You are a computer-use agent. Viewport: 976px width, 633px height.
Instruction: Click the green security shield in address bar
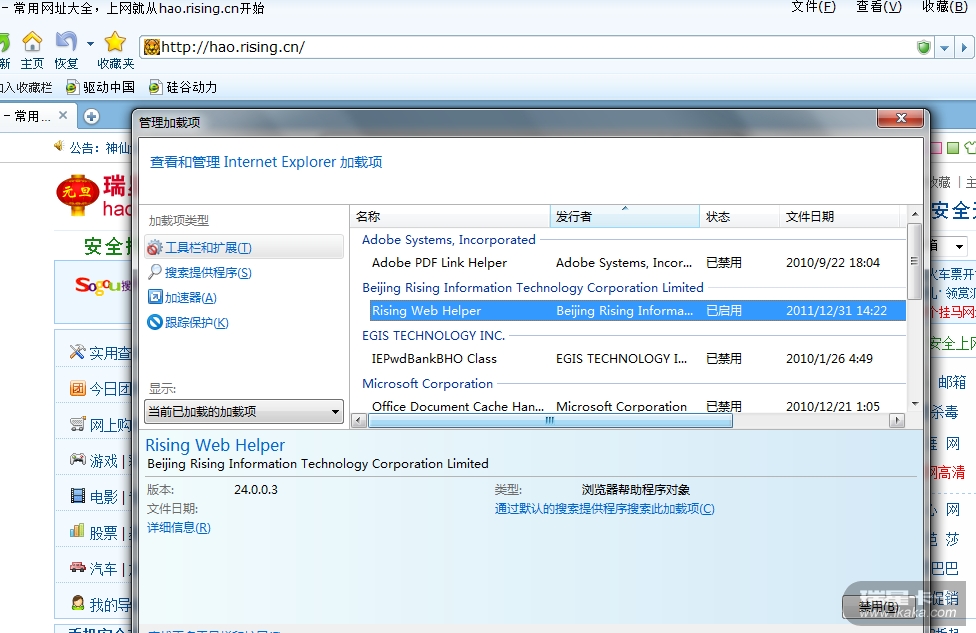tap(924, 47)
